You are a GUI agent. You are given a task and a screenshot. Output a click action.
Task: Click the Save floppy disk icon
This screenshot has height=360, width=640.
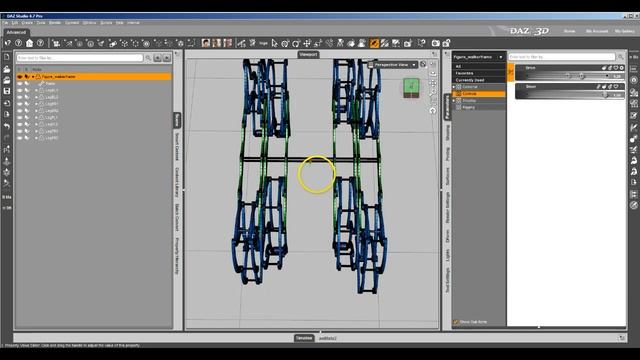tap(7, 91)
